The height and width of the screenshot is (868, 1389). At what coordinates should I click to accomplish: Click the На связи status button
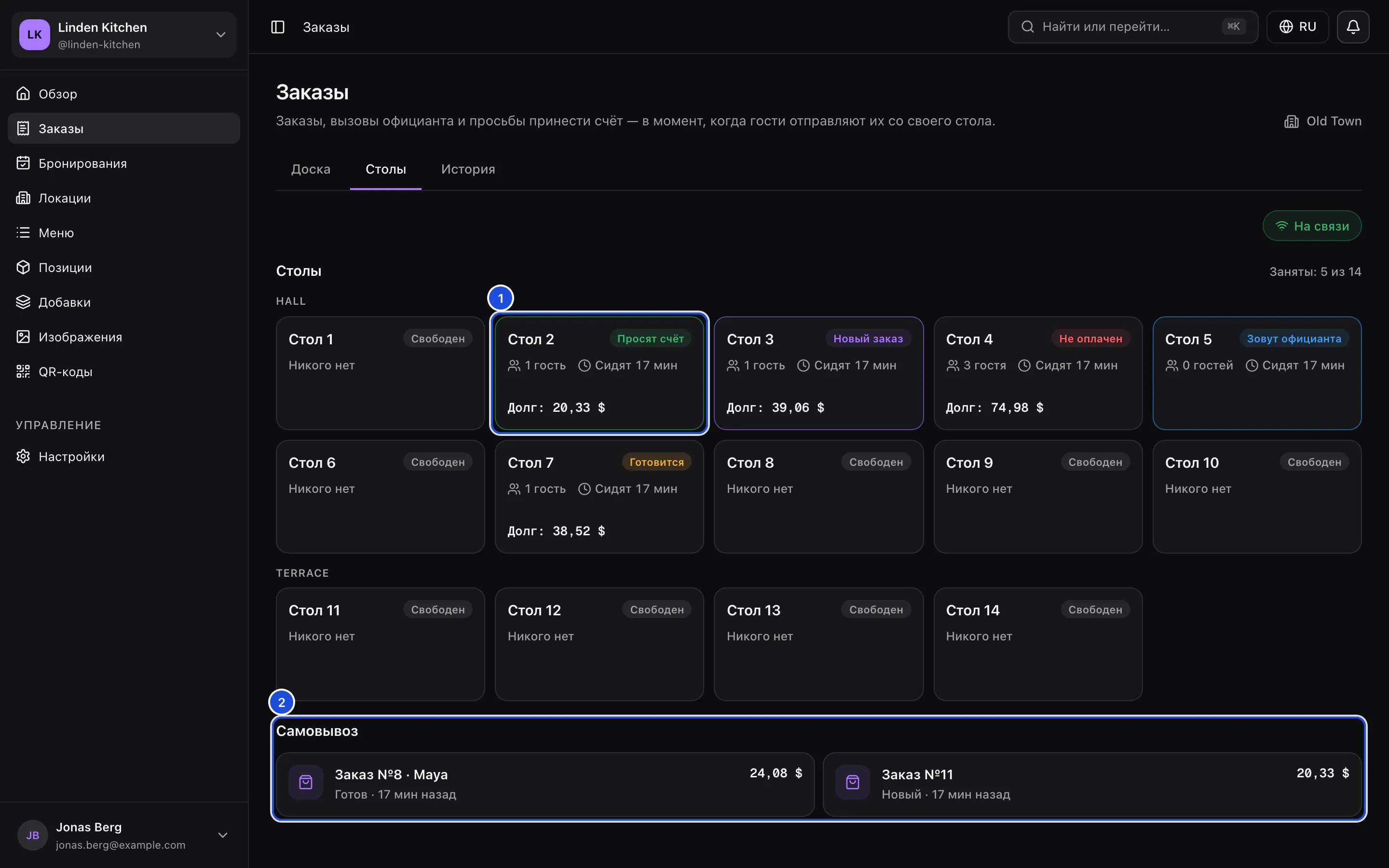click(x=1312, y=226)
